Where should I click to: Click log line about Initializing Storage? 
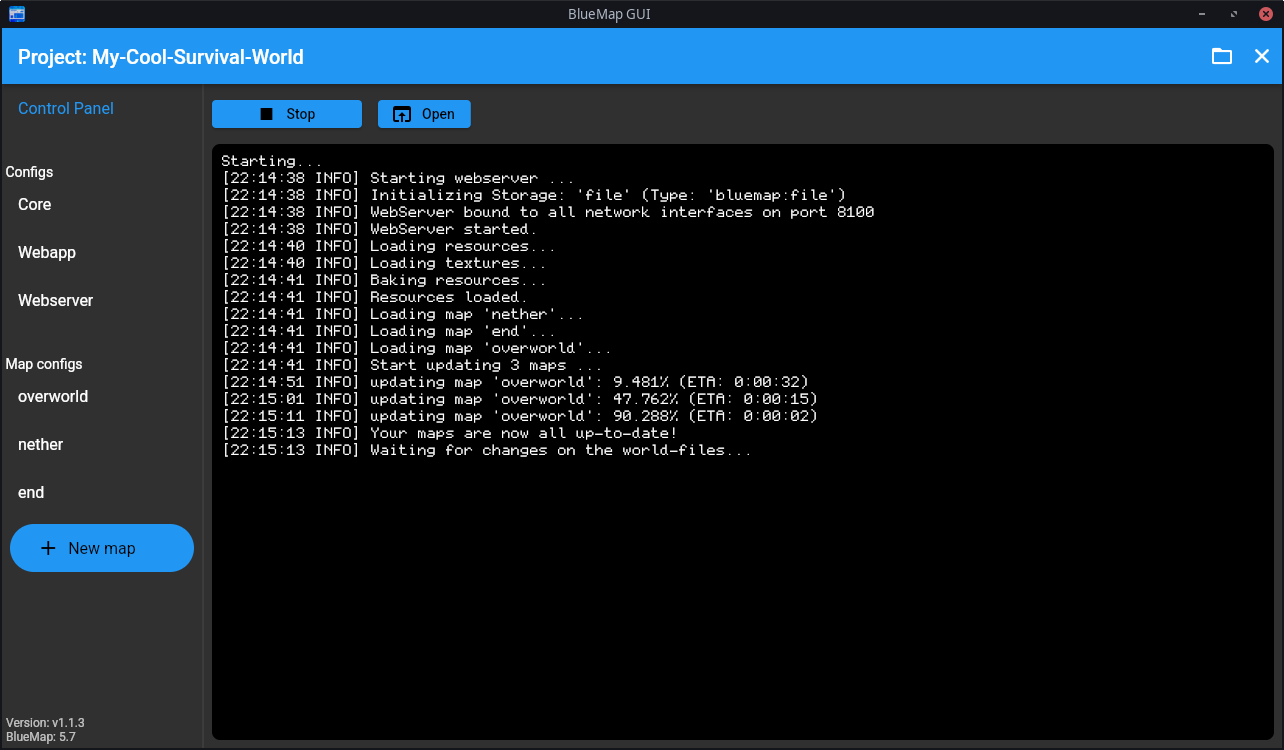coord(534,195)
